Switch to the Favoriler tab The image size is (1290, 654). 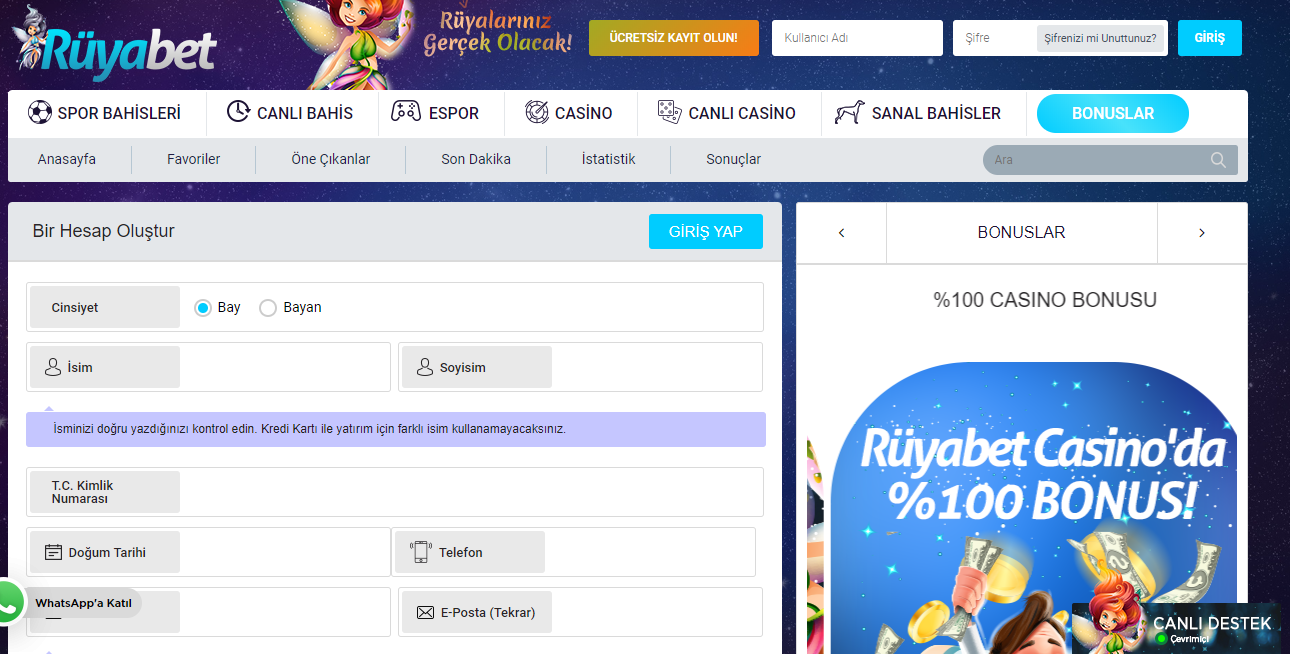coord(194,159)
